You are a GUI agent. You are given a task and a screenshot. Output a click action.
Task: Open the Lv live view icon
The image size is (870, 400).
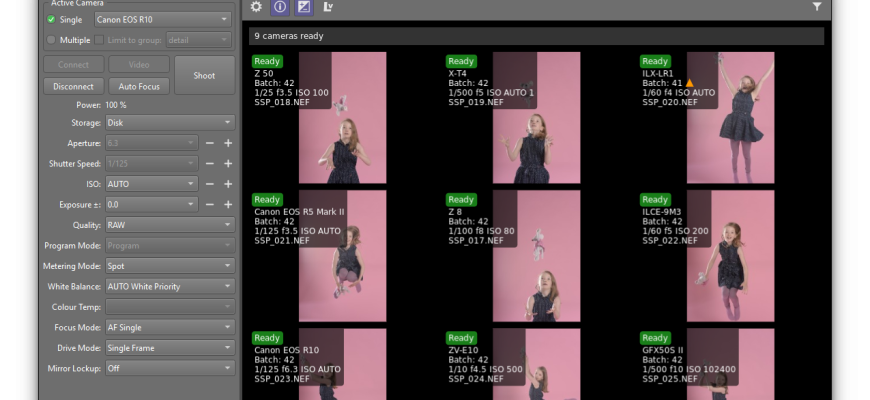click(x=328, y=7)
